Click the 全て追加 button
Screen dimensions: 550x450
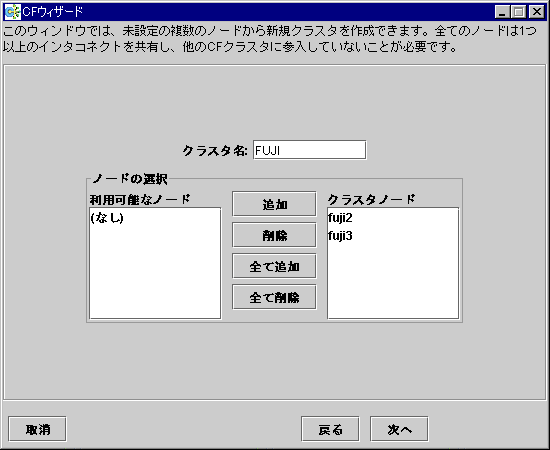click(274, 267)
